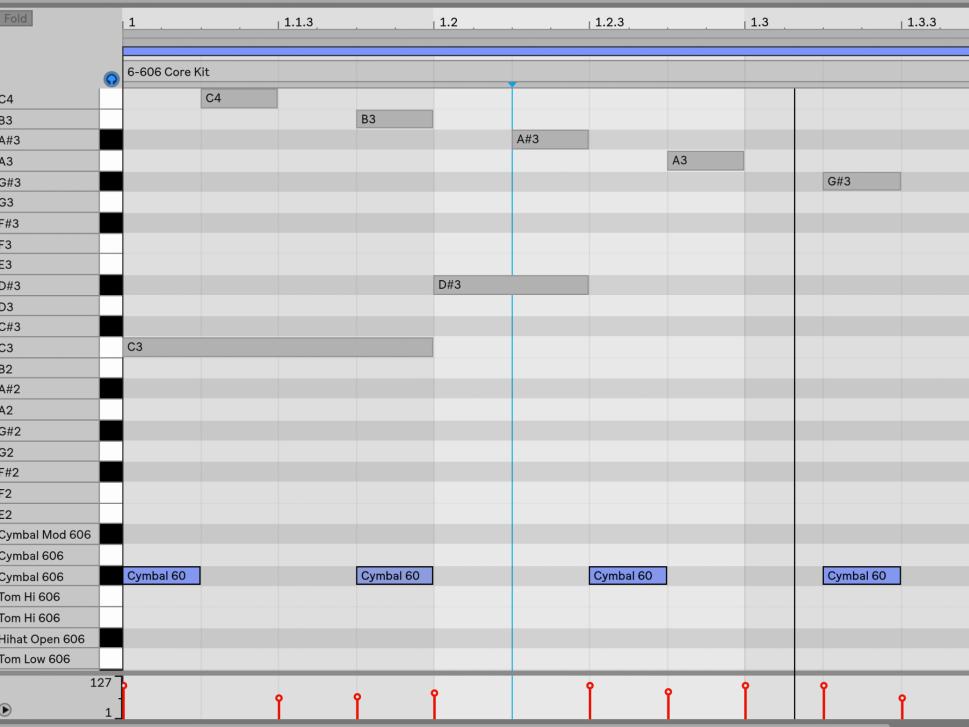
Task: Select the A#3 MIDI note
Action: click(550, 140)
